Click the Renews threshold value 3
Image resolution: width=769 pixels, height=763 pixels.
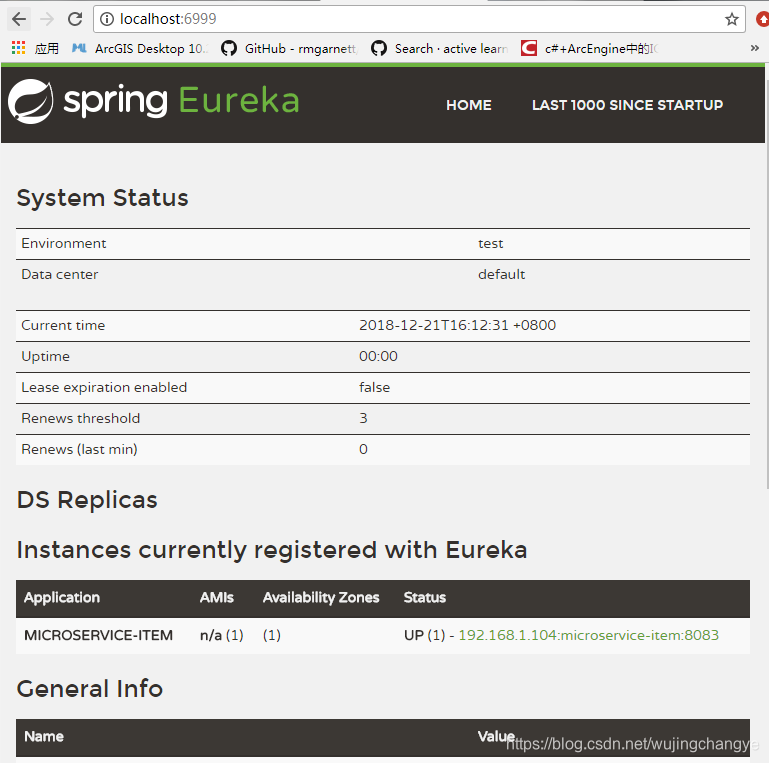pyautogui.click(x=363, y=418)
